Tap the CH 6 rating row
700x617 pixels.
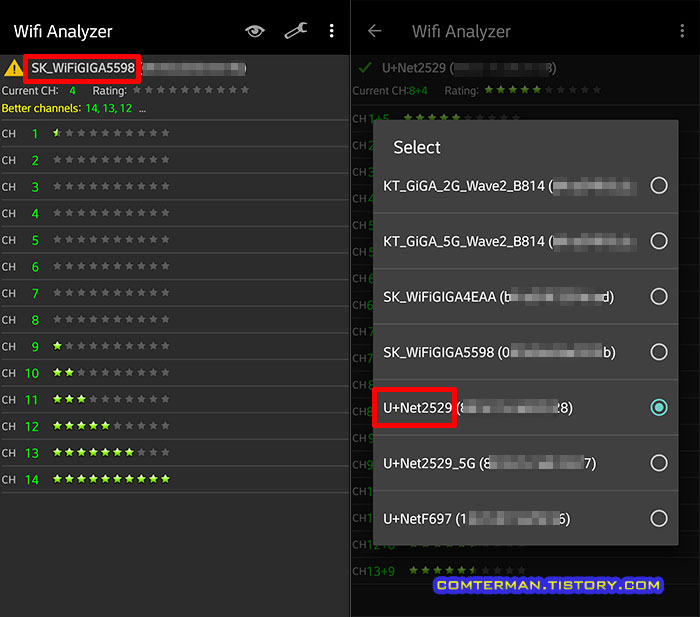174,267
